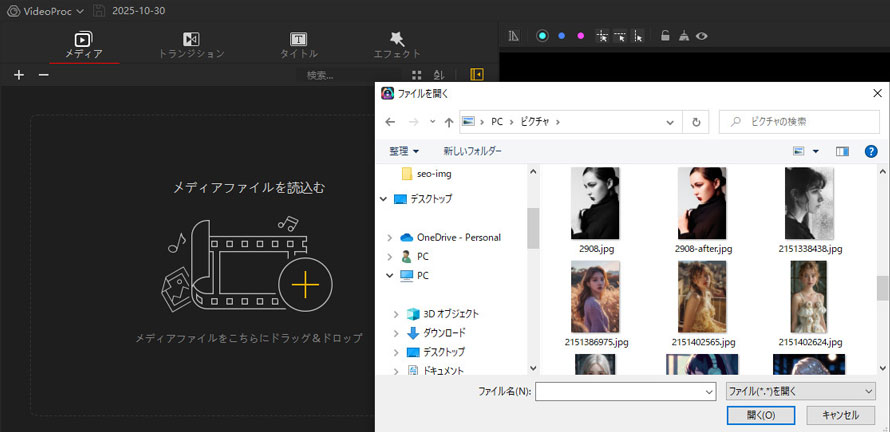Click the vertical guide cursor icon
This screenshot has height=432, width=890.
[638, 36]
